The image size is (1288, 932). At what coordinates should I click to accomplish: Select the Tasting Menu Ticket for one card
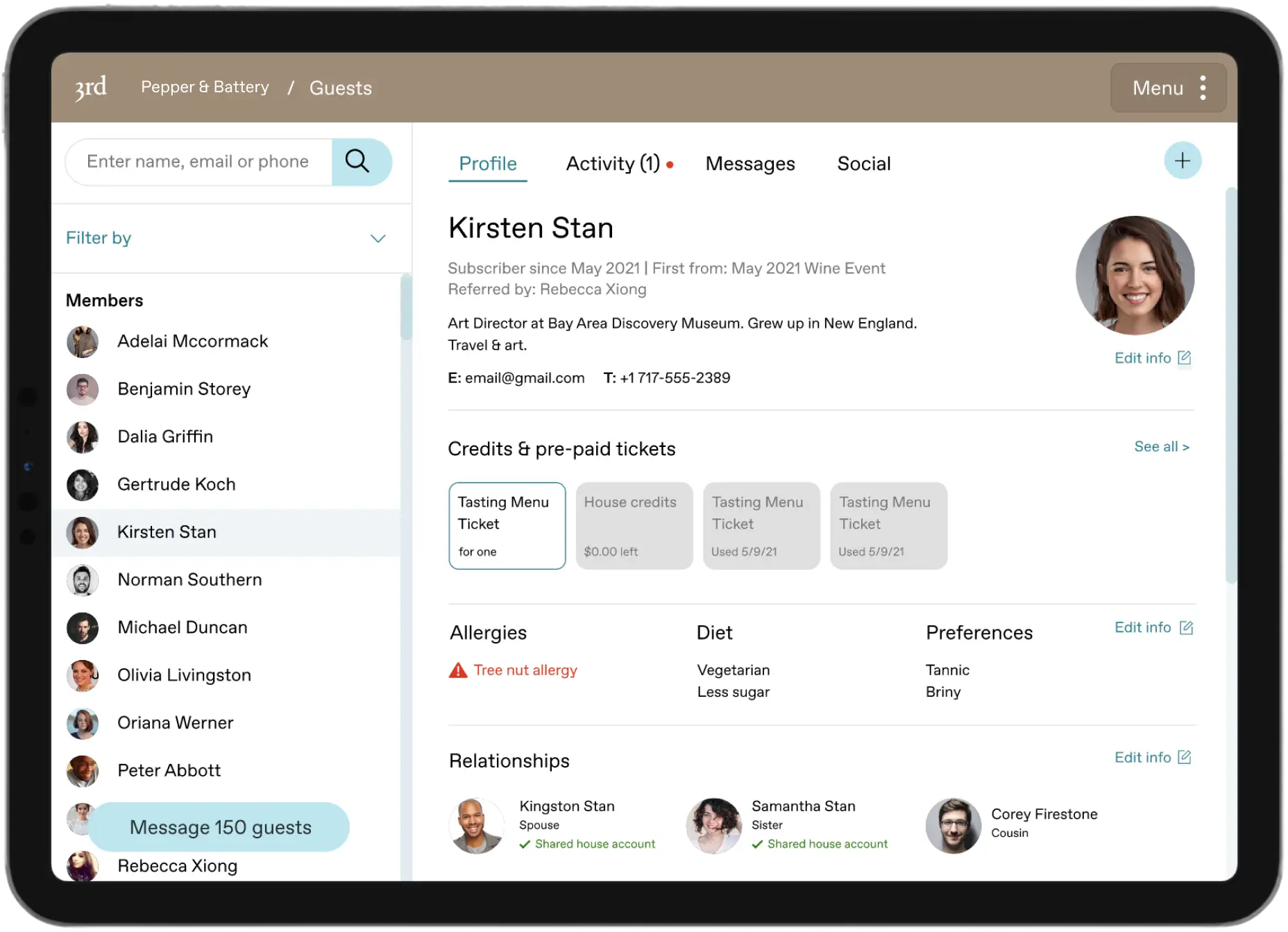(507, 525)
